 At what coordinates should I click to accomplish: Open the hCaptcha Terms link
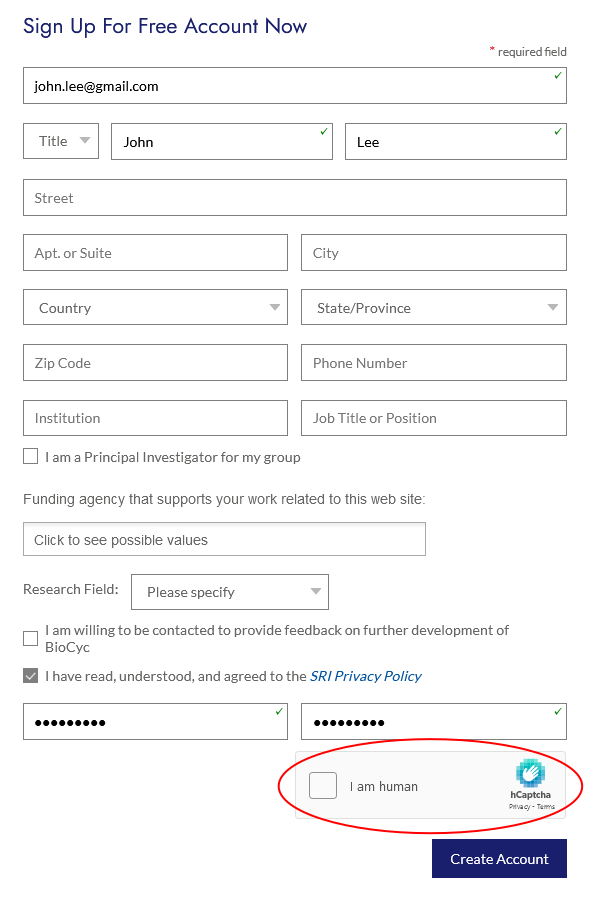pyautogui.click(x=546, y=806)
